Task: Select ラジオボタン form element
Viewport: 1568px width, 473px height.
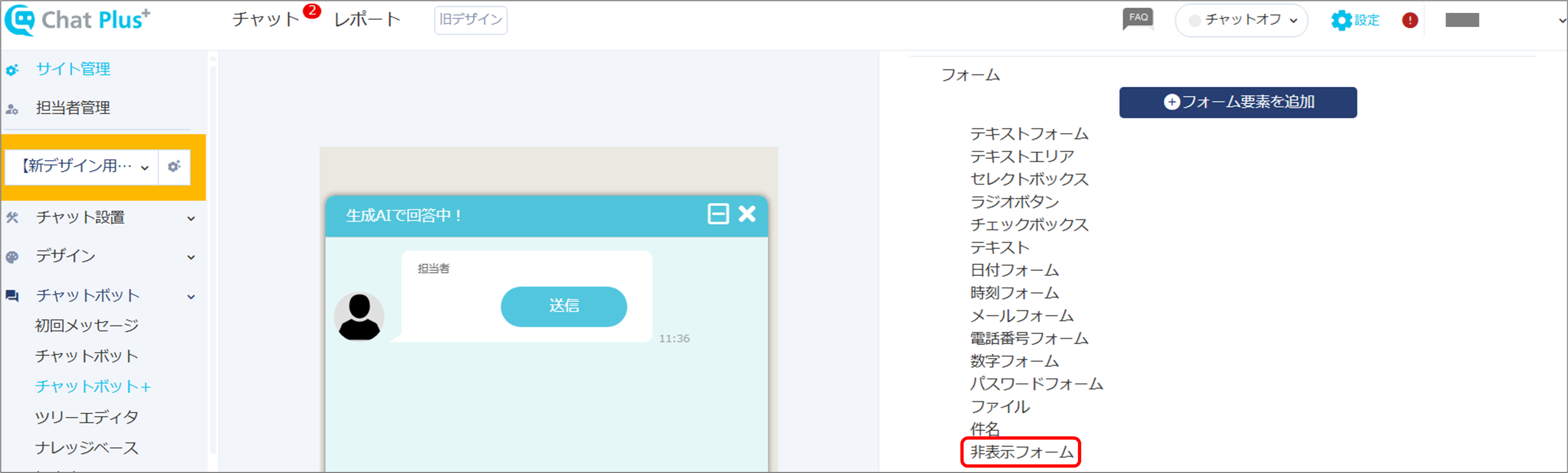Action: coord(1015,202)
